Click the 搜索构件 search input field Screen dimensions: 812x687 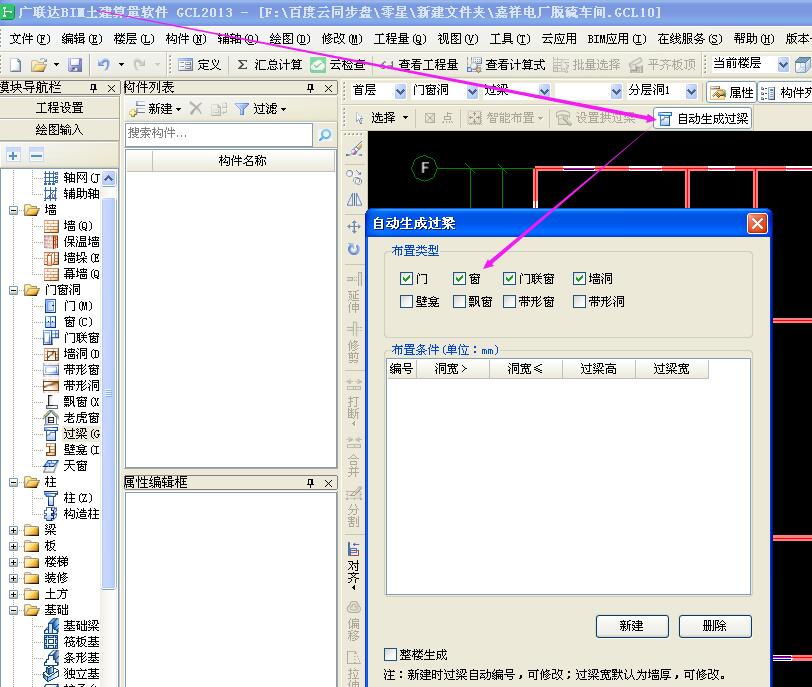219,134
